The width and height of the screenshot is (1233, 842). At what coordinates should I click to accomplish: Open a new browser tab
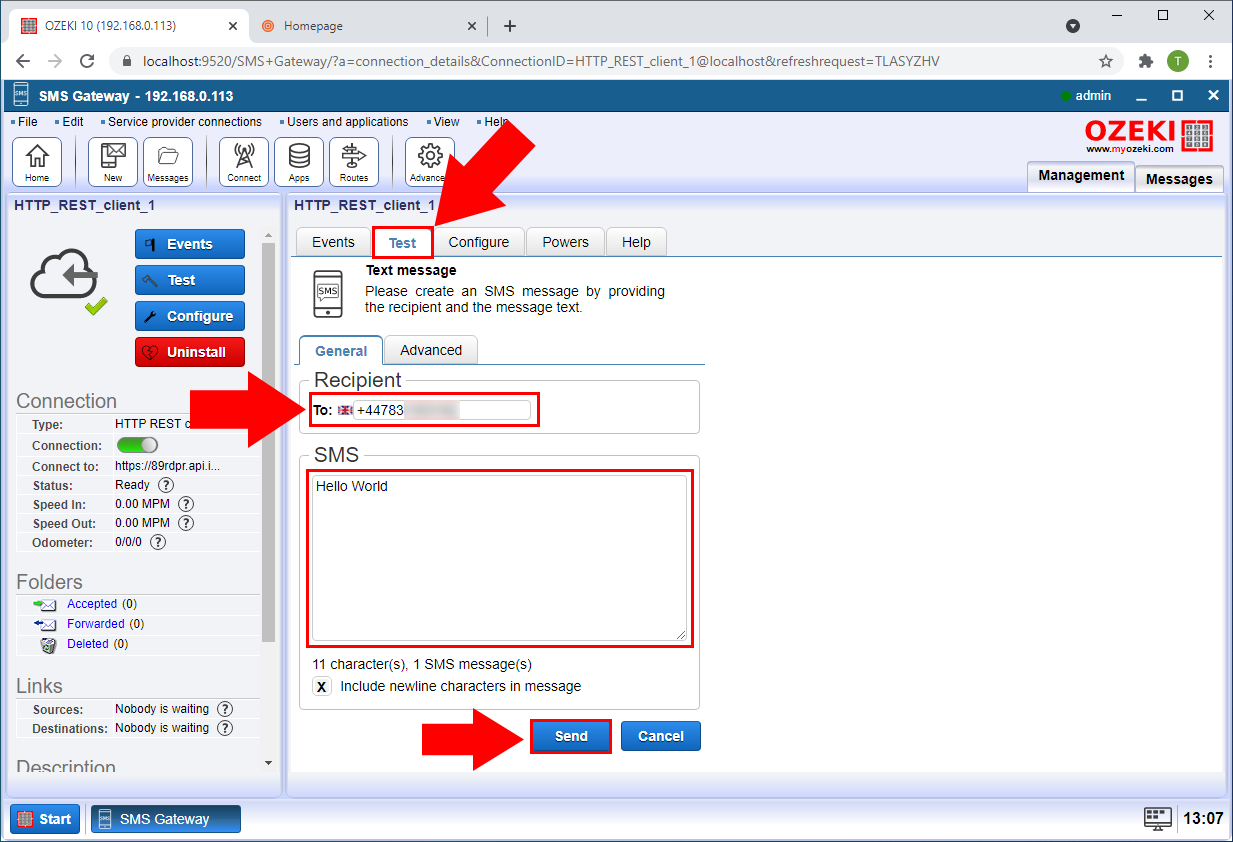coord(510,26)
